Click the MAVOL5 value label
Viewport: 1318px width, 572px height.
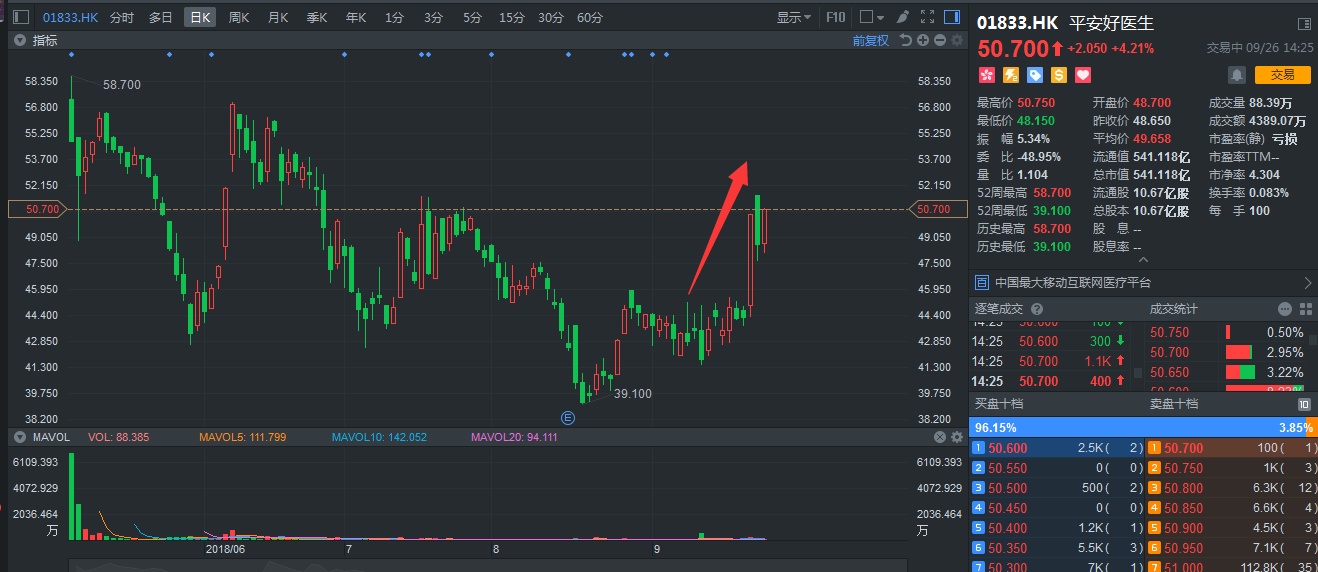[243, 437]
